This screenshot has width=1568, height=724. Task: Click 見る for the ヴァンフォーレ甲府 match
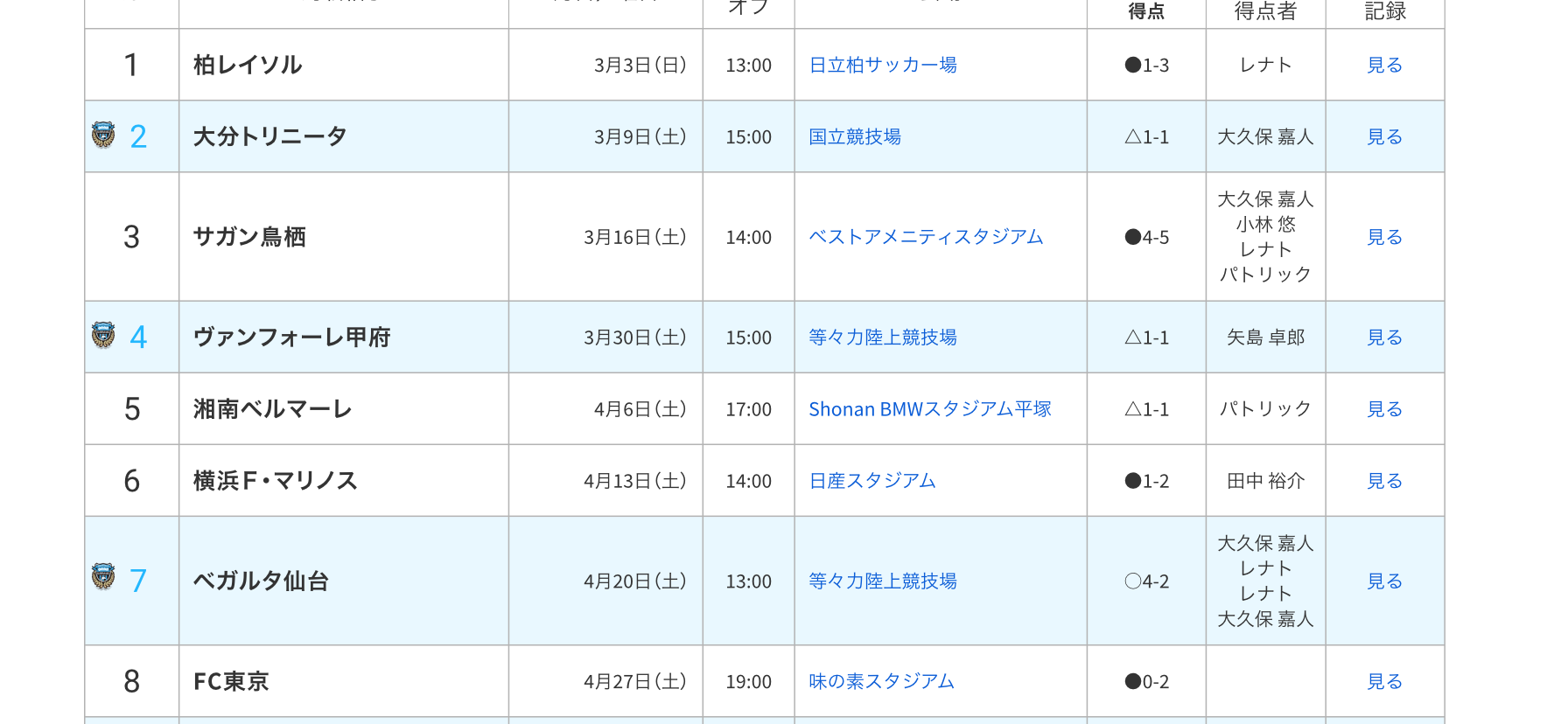(1384, 338)
